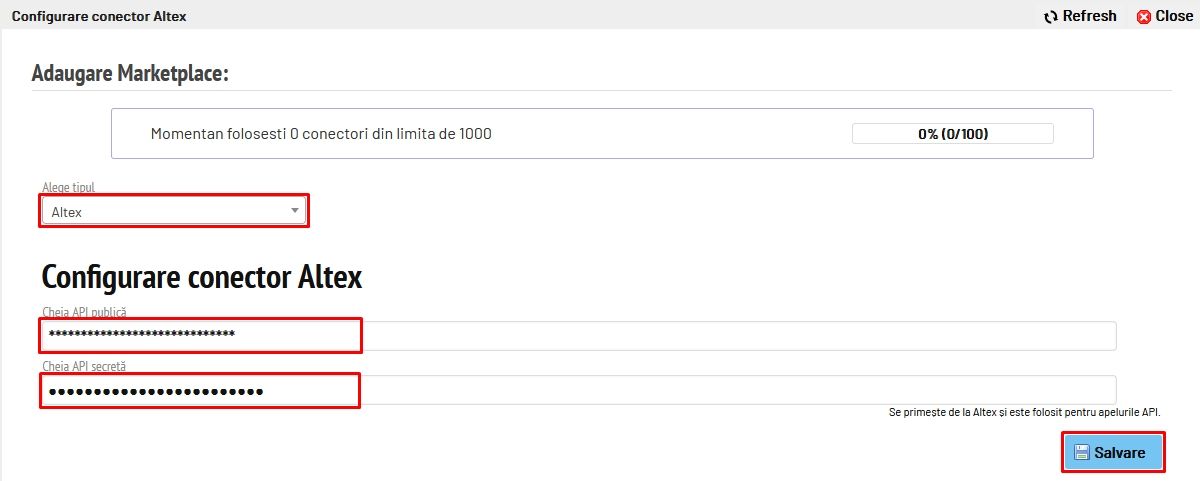
Task: Expand the type selector using its arrow
Action: click(x=294, y=211)
